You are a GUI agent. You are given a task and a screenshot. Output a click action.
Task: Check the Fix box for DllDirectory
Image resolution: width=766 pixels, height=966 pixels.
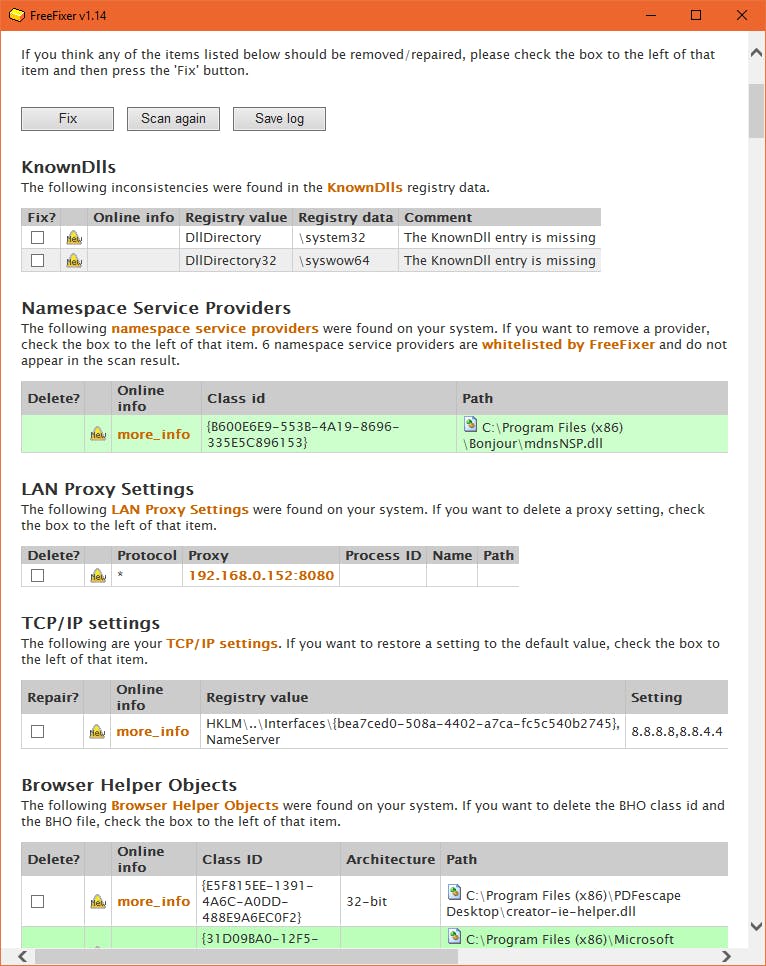click(38, 237)
